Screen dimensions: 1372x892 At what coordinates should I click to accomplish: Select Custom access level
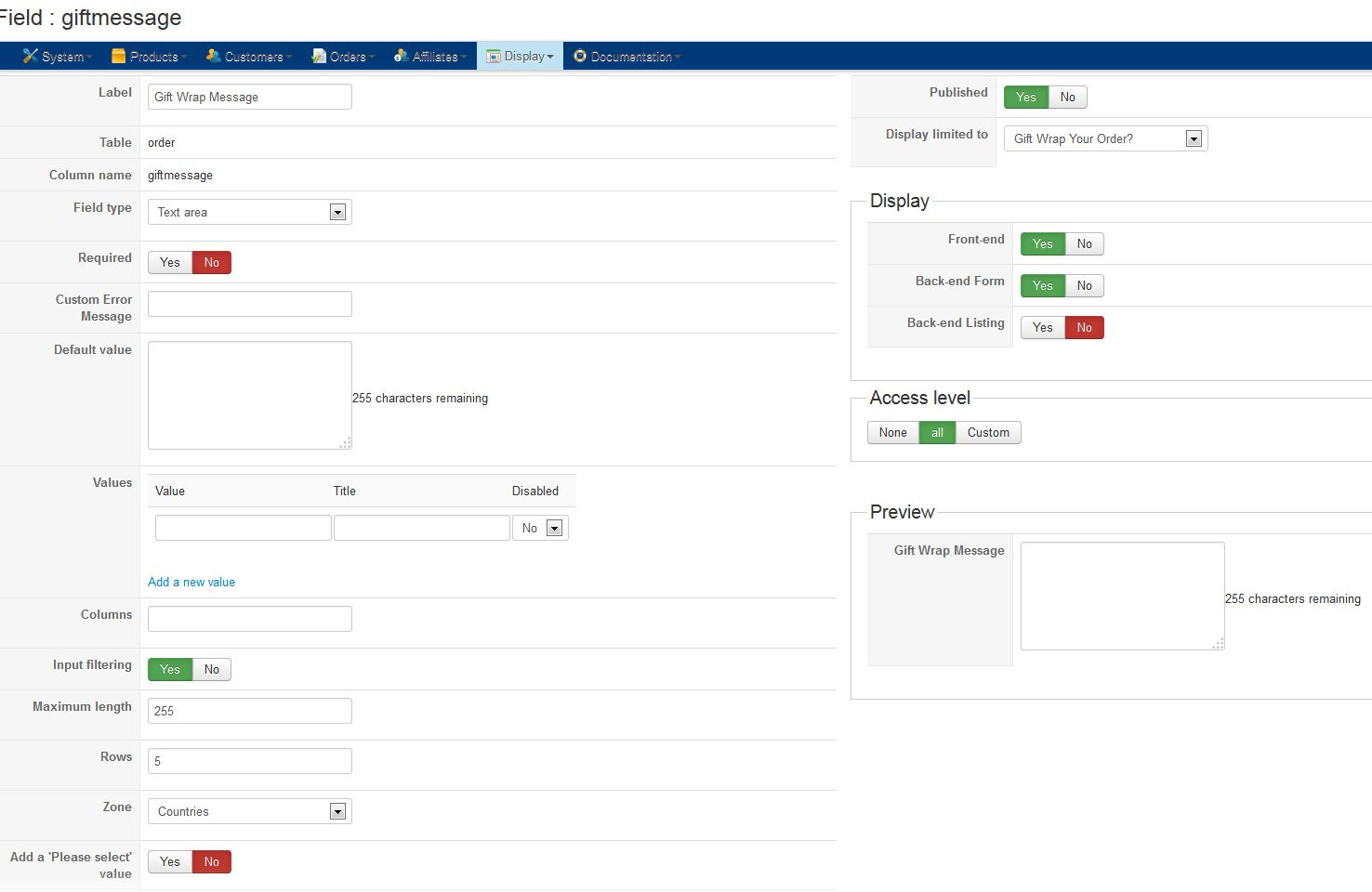coord(988,433)
